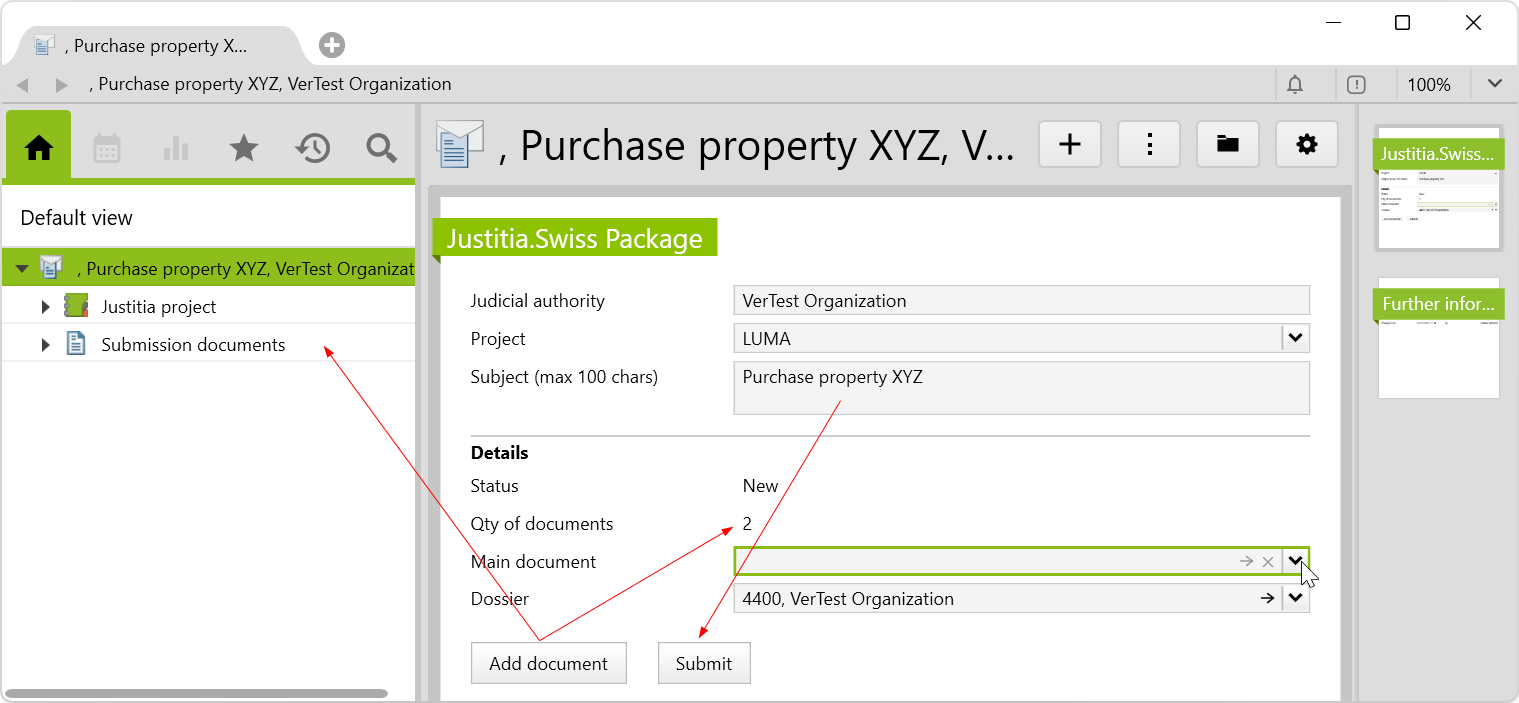Viewport: 1519px width, 703px height.
Task: Open search with magnifier icon
Action: point(381,148)
